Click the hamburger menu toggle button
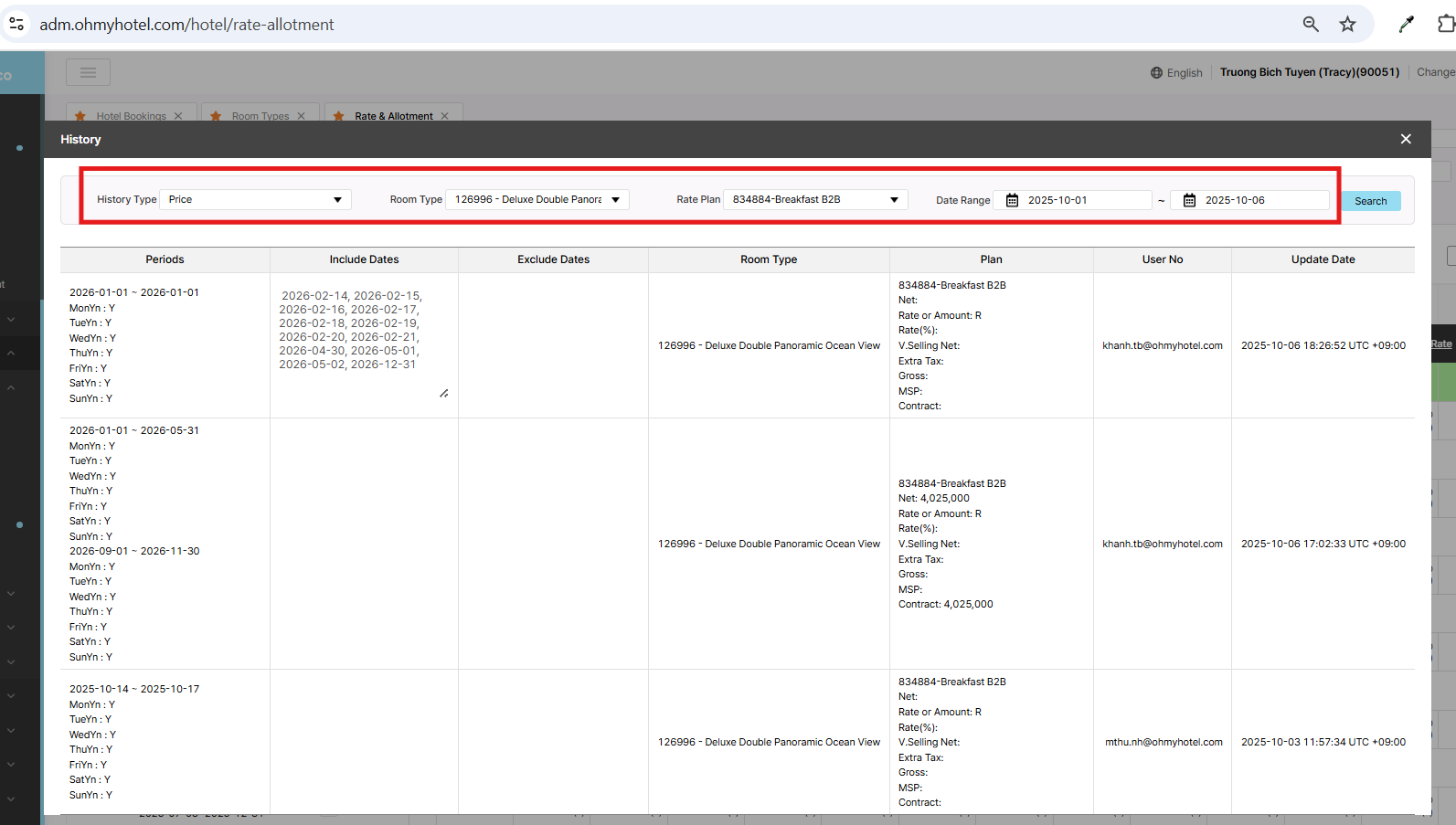Viewport: 1456px width, 825px height. click(x=88, y=72)
